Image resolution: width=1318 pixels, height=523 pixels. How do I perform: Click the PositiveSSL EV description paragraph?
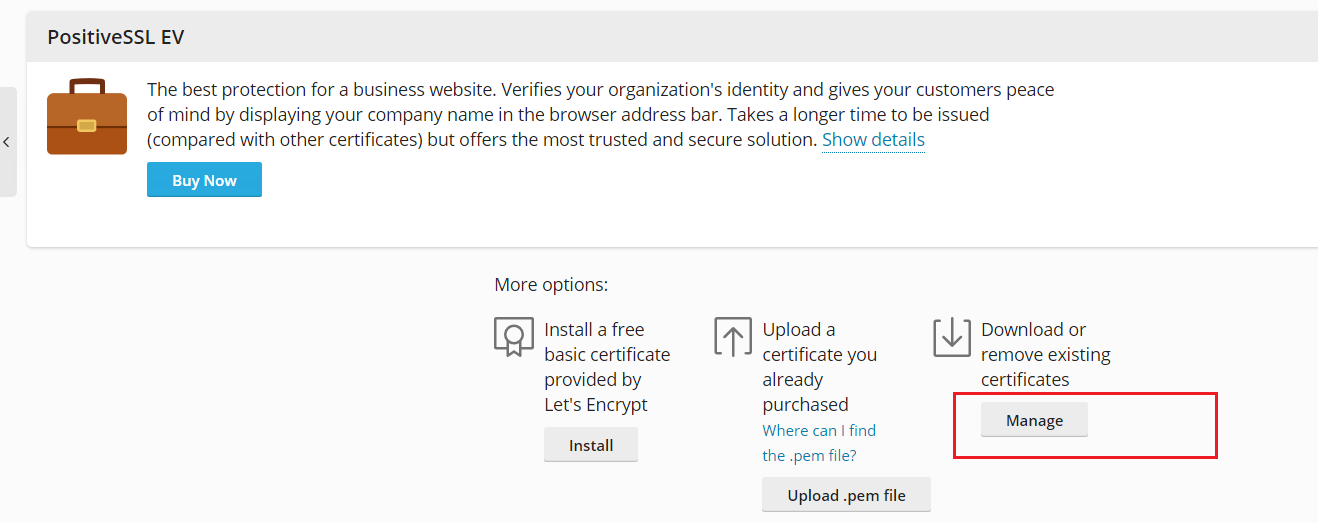pyautogui.click(x=600, y=115)
